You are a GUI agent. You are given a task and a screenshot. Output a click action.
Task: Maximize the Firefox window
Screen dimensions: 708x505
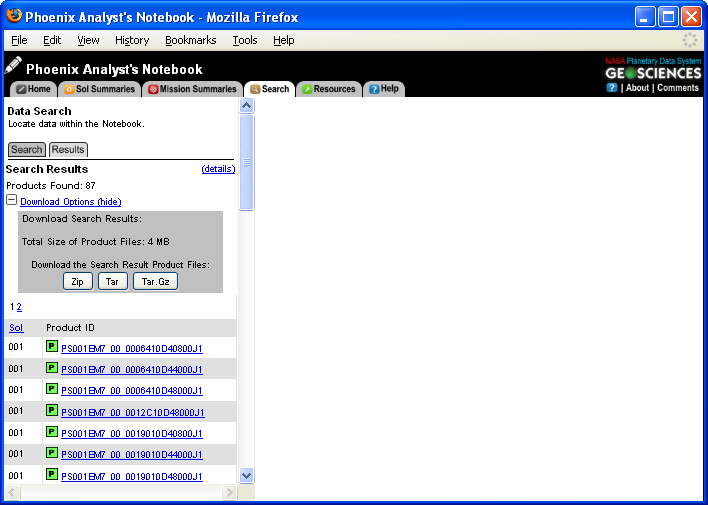(x=668, y=17)
